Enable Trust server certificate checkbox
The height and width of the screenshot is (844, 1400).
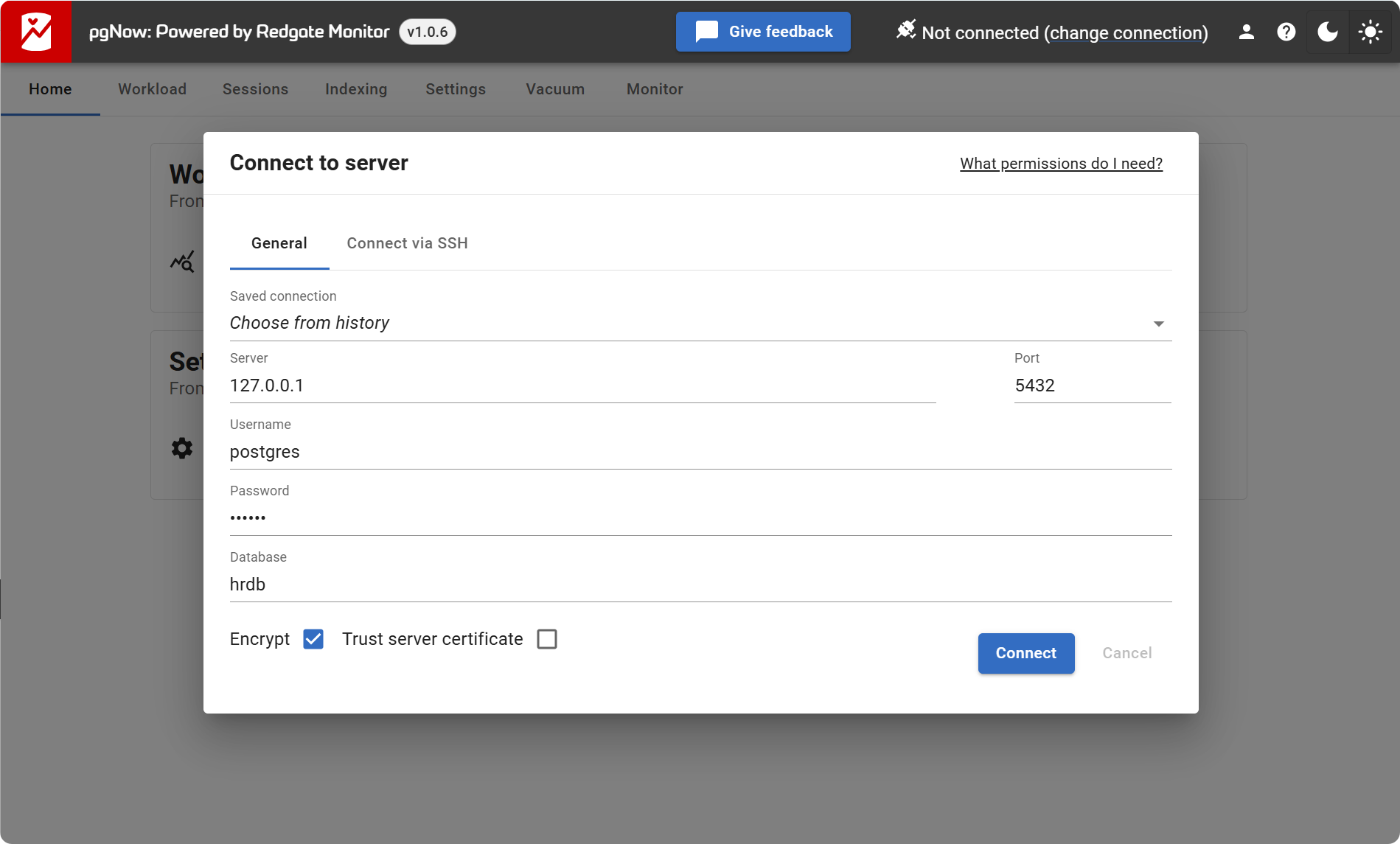[x=547, y=639]
